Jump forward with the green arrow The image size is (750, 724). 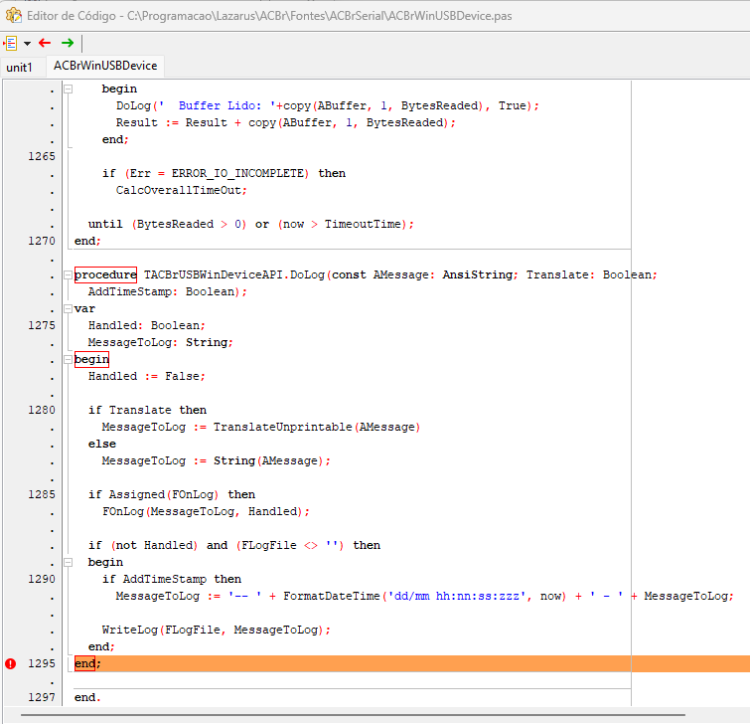coord(67,43)
